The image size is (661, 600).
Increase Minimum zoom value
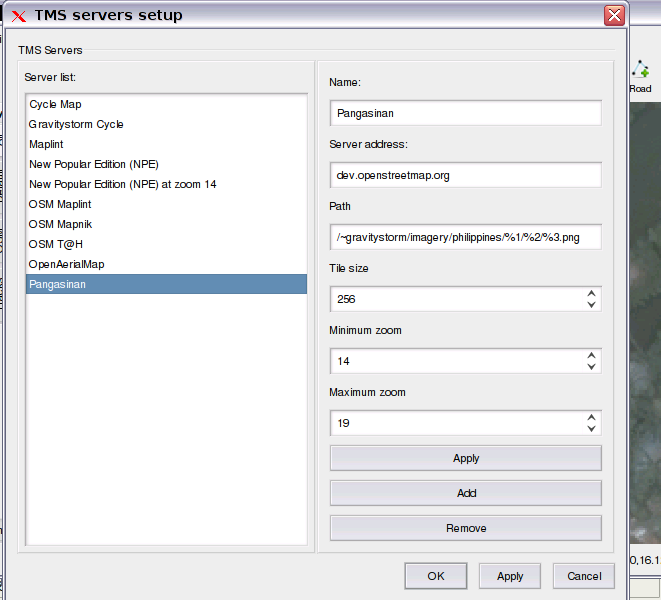[x=591, y=355]
